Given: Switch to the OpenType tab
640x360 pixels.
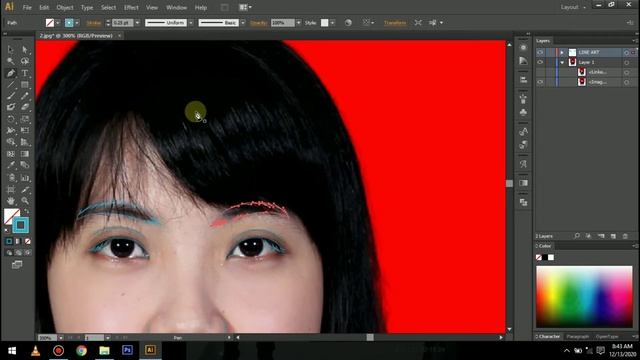Looking at the screenshot, I should point(607,337).
